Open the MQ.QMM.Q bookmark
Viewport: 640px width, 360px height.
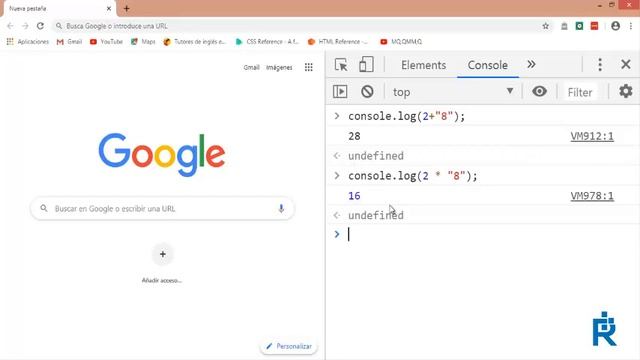[x=401, y=42]
